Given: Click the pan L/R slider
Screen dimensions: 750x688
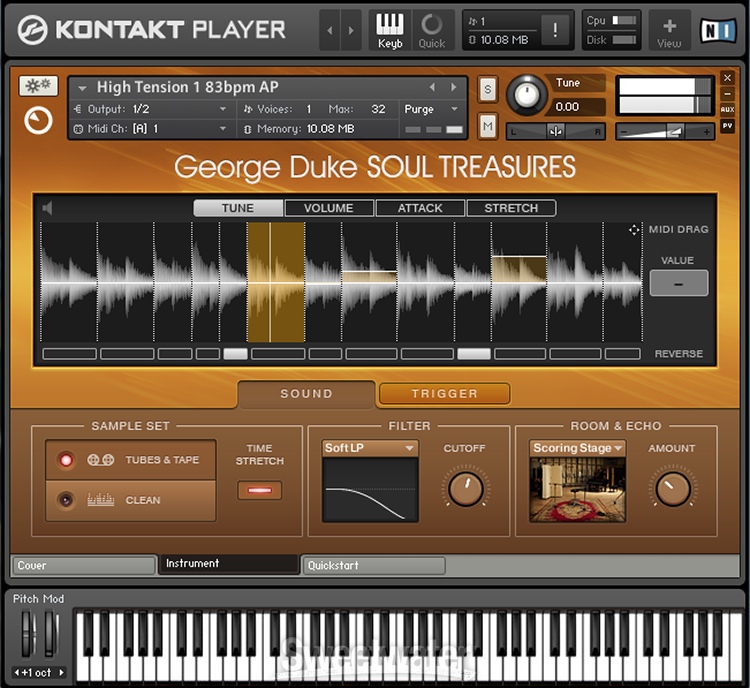Looking at the screenshot, I should pos(555,132).
